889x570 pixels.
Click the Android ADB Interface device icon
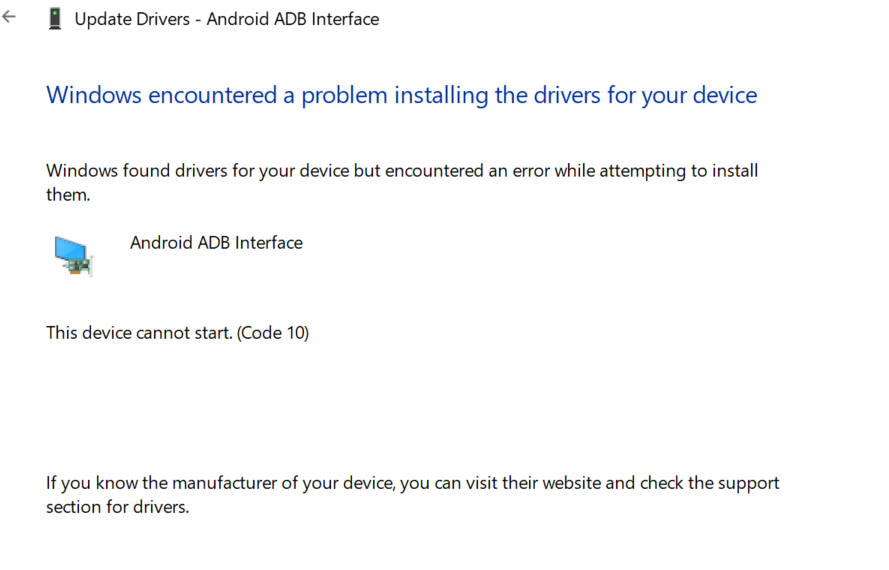click(x=73, y=255)
